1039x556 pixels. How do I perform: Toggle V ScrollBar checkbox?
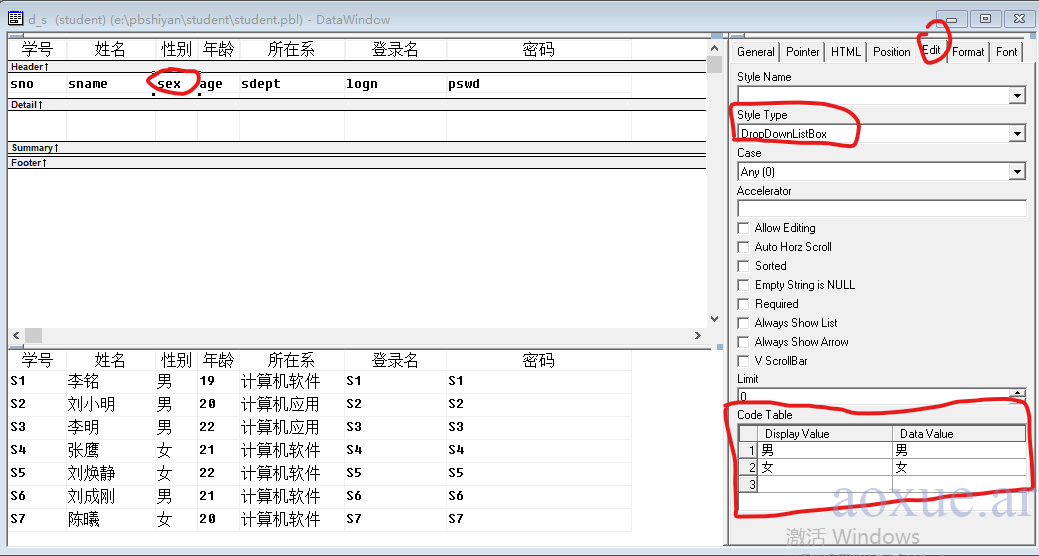coord(743,361)
